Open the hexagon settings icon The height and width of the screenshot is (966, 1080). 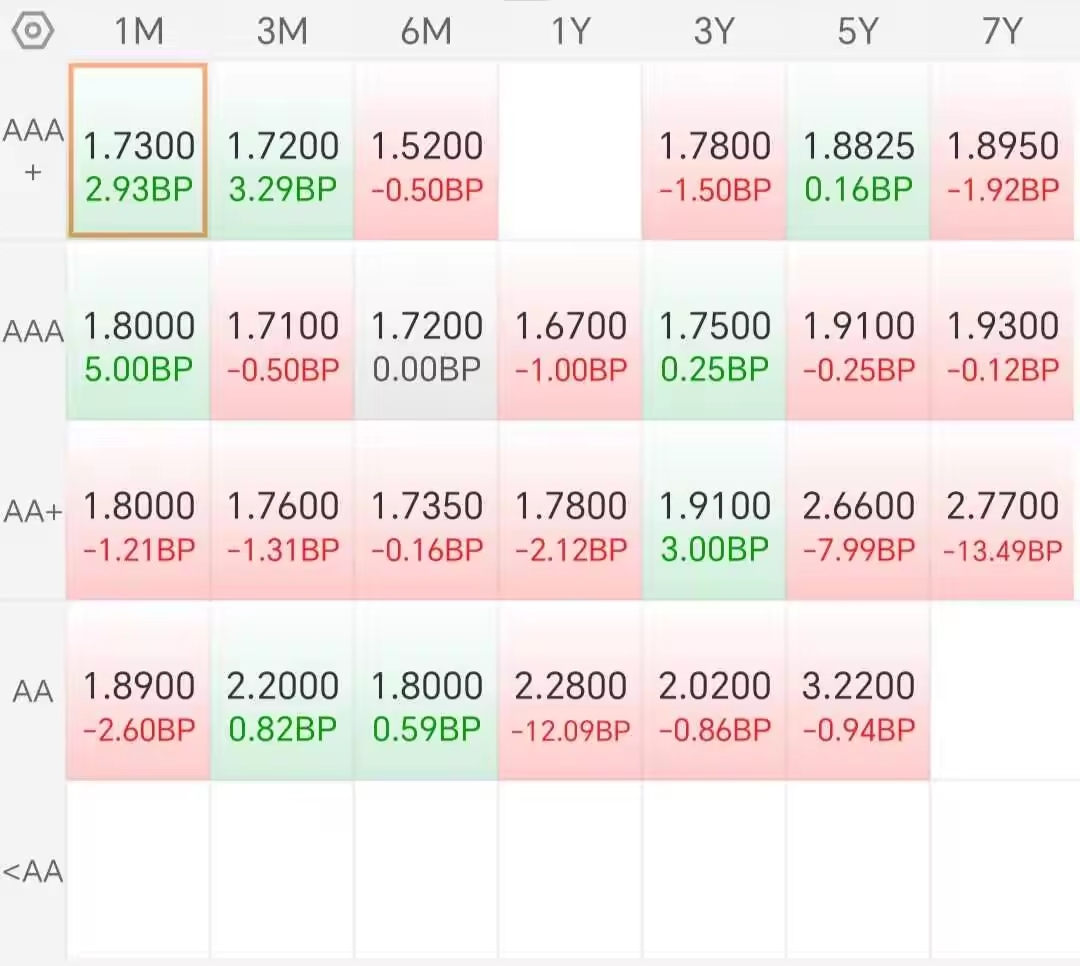click(32, 31)
